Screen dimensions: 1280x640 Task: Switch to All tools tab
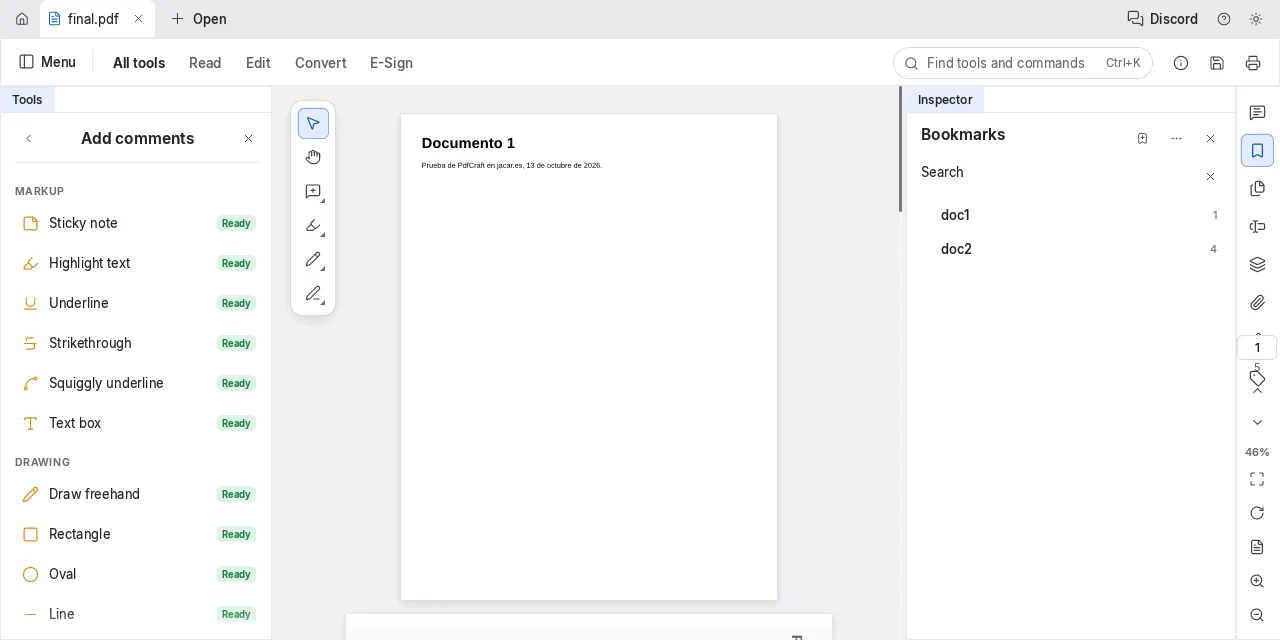[x=139, y=63]
